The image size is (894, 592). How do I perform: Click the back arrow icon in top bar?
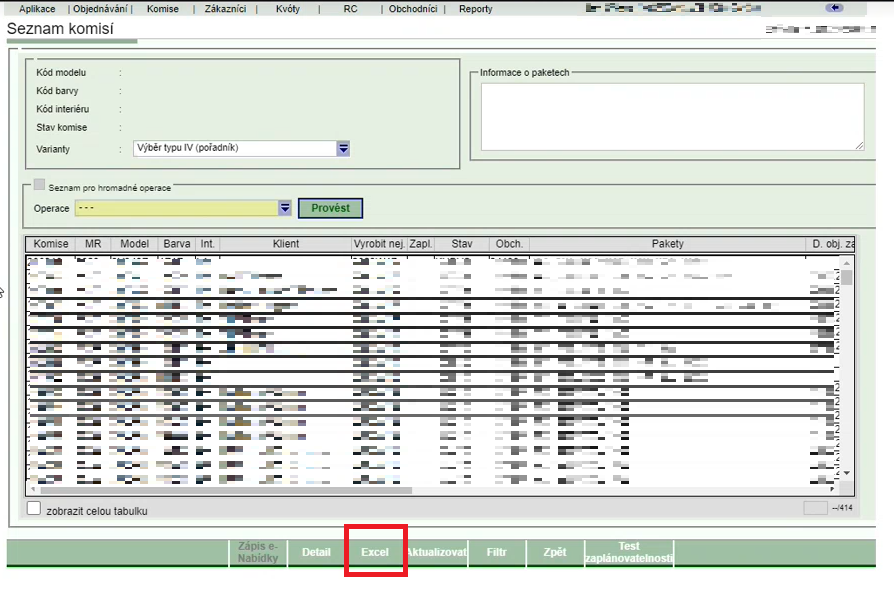[834, 8]
